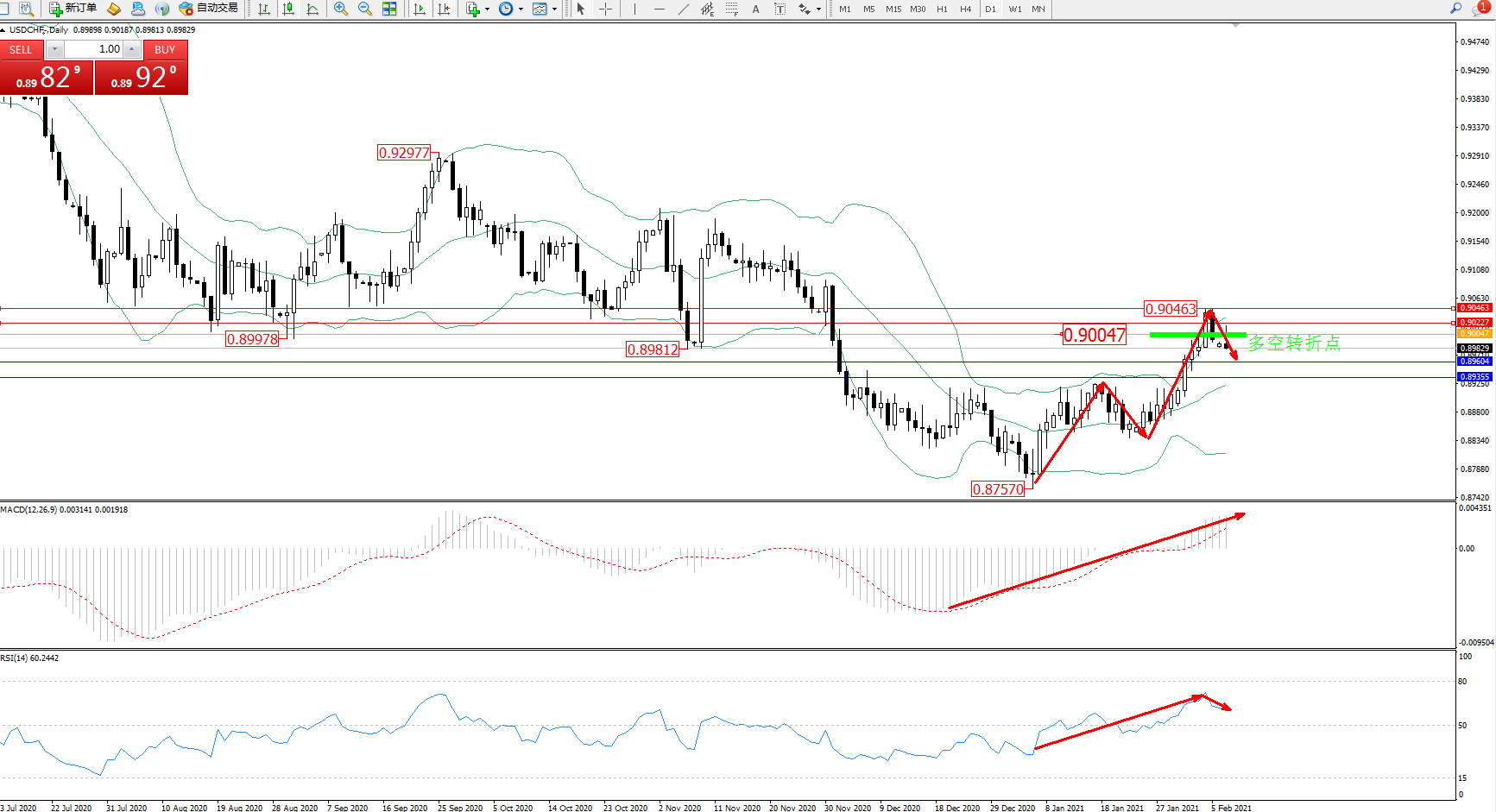The height and width of the screenshot is (812, 1496).
Task: Switch to the W1 timeframe
Action: coord(1015,9)
